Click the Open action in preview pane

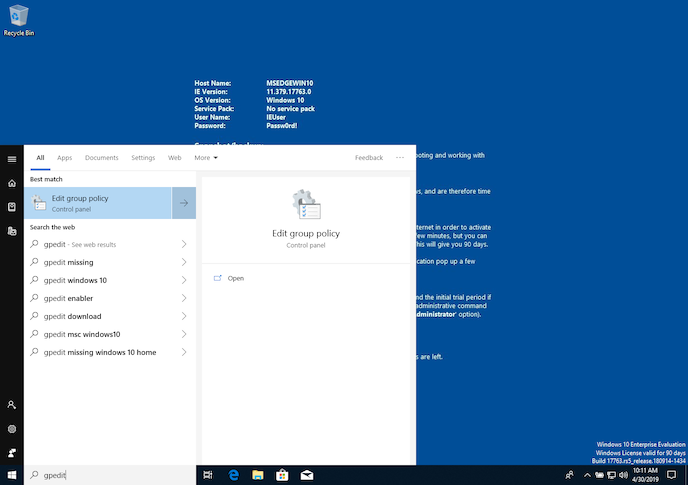tap(236, 278)
